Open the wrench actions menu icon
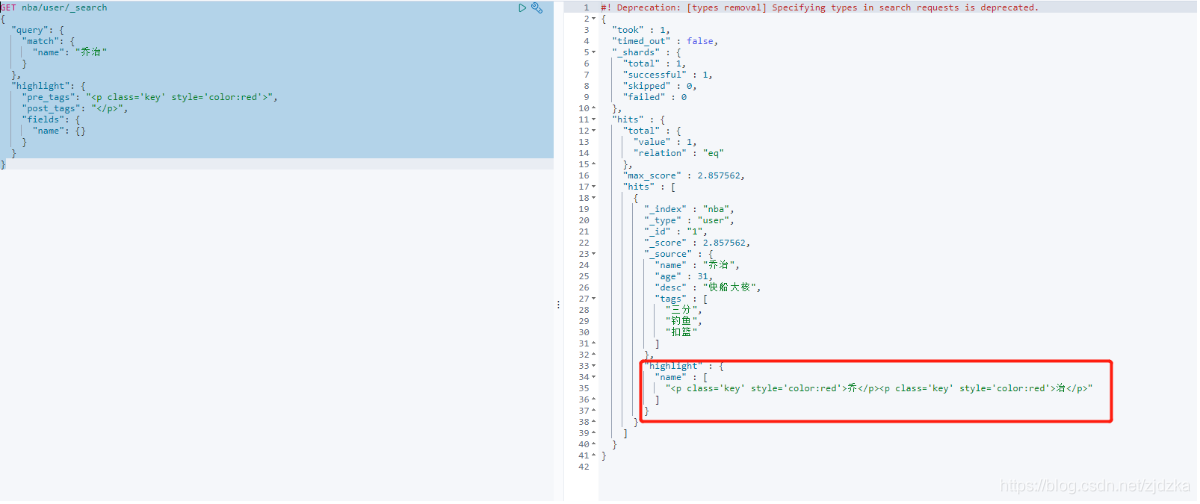1200x504 pixels. pyautogui.click(x=537, y=8)
